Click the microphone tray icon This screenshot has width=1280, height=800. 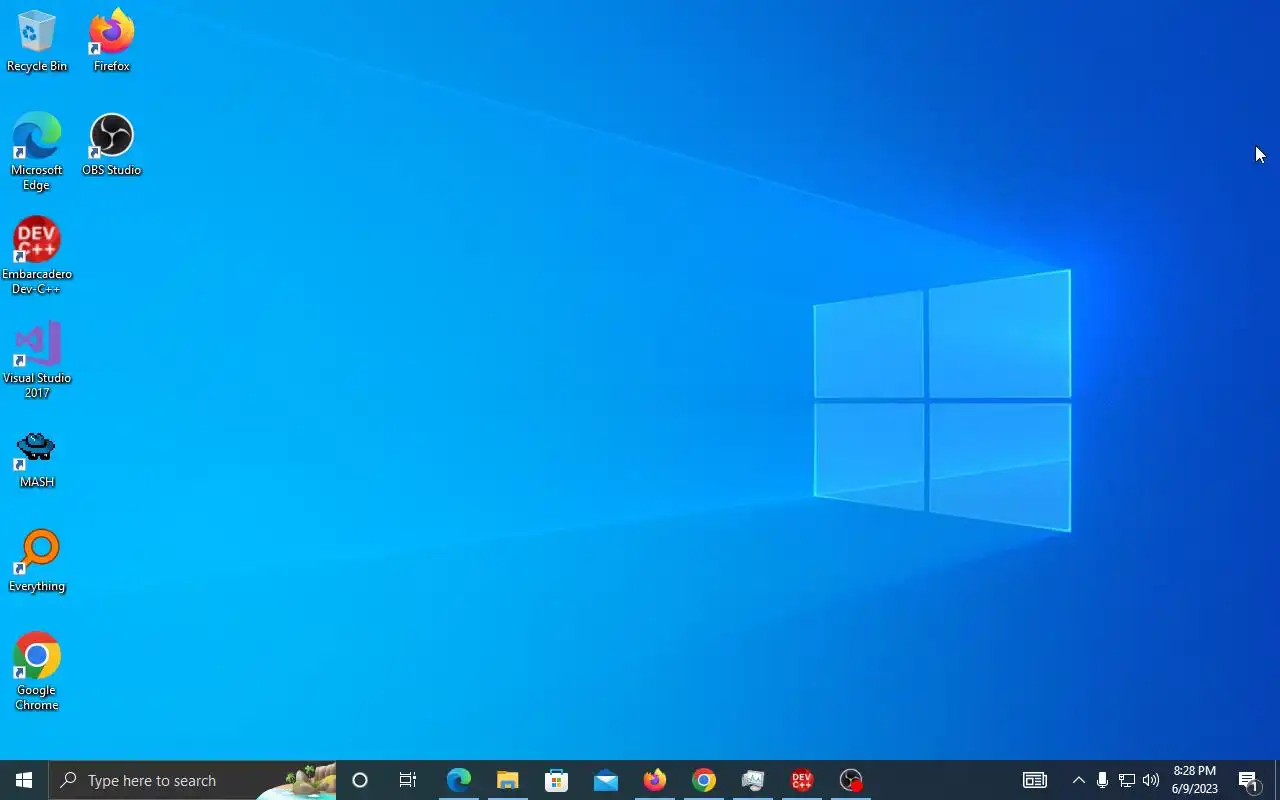click(x=1102, y=780)
